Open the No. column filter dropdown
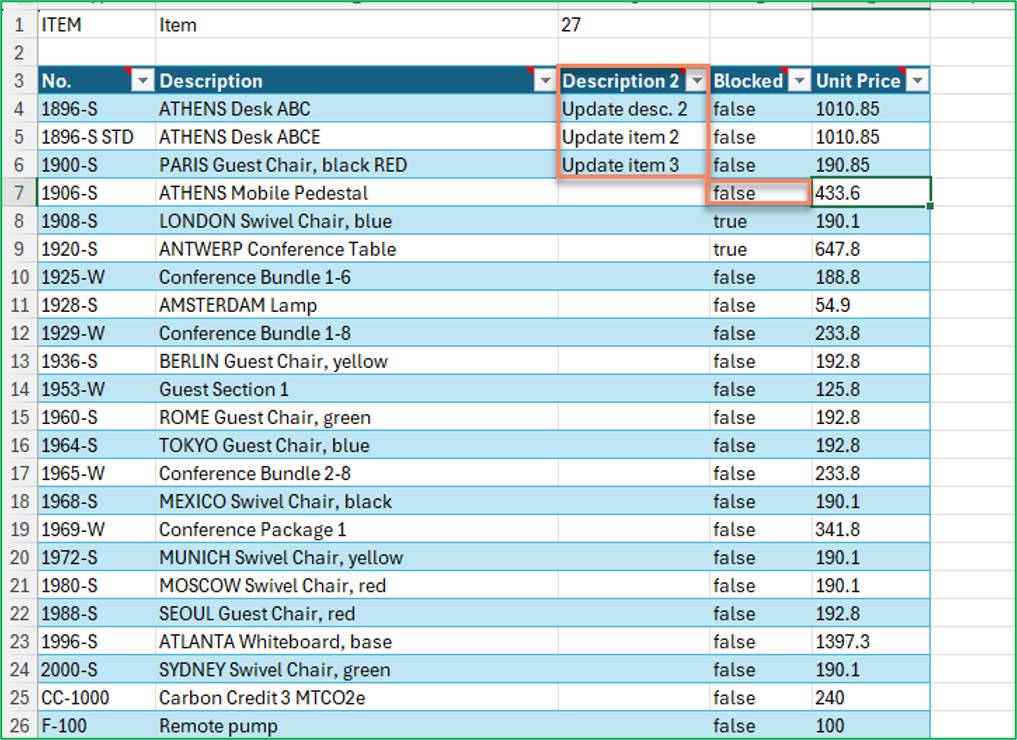This screenshot has width=1017, height=740. pyautogui.click(x=142, y=81)
